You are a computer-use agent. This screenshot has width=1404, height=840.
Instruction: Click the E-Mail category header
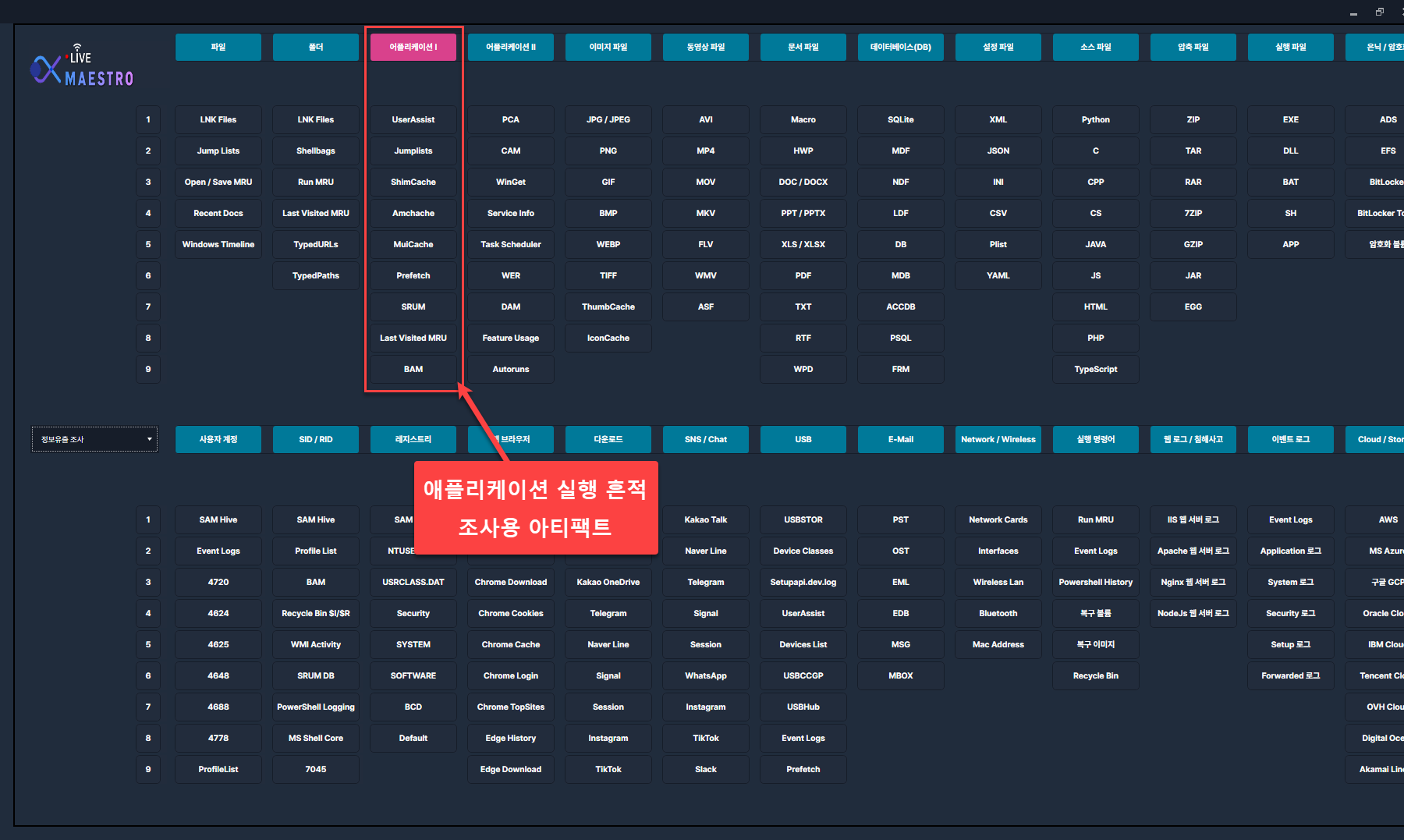tap(900, 439)
